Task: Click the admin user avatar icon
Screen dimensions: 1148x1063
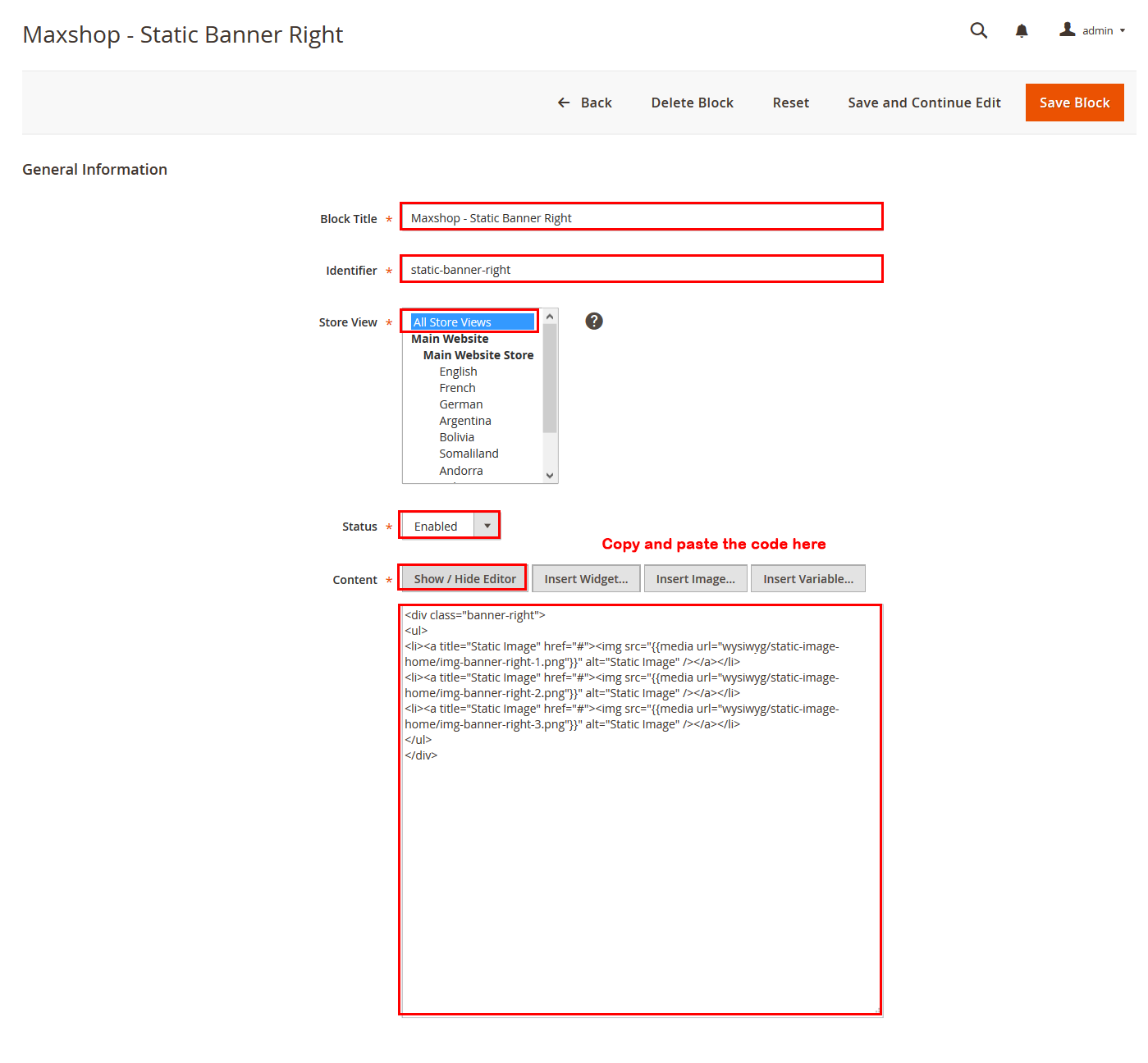Action: click(x=1067, y=30)
